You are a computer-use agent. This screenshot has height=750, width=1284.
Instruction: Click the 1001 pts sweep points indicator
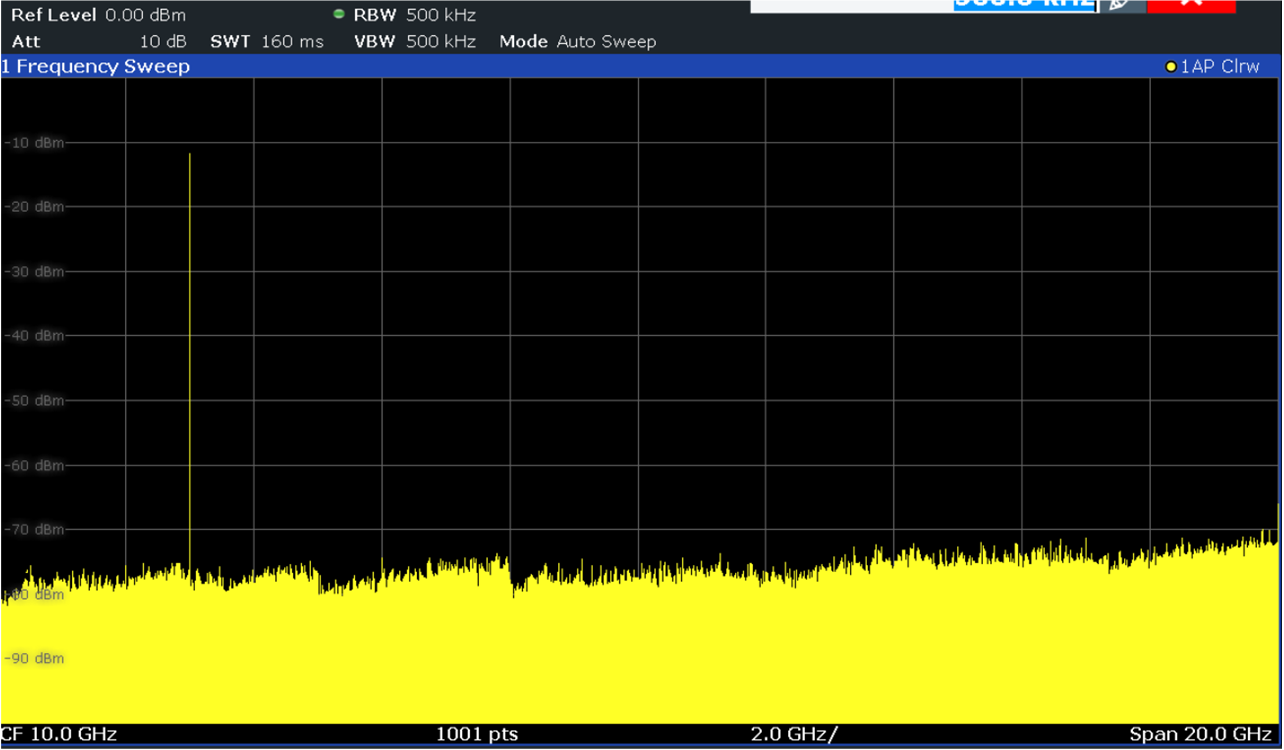(478, 733)
